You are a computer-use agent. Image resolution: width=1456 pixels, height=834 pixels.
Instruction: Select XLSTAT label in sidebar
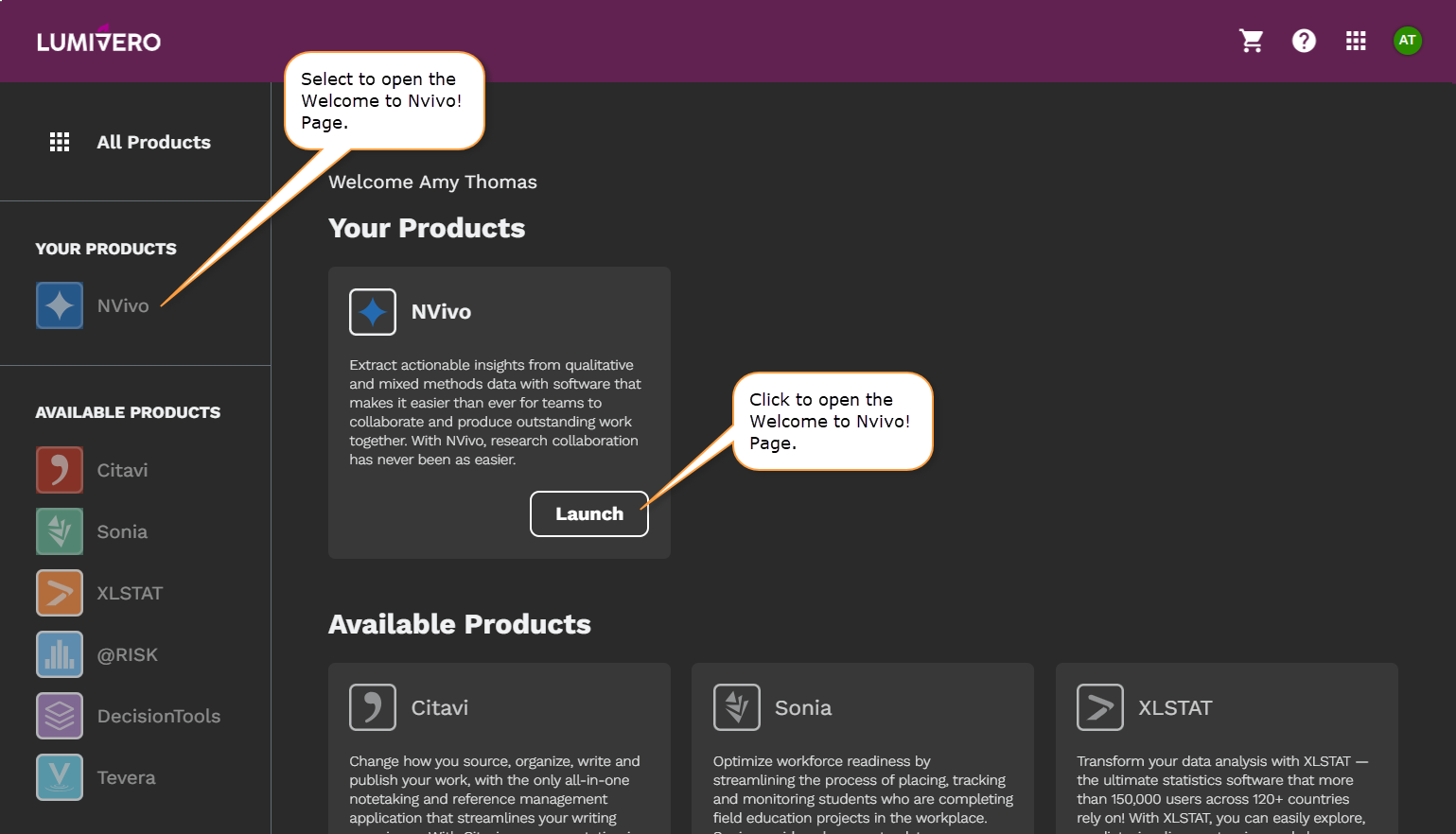[130, 593]
